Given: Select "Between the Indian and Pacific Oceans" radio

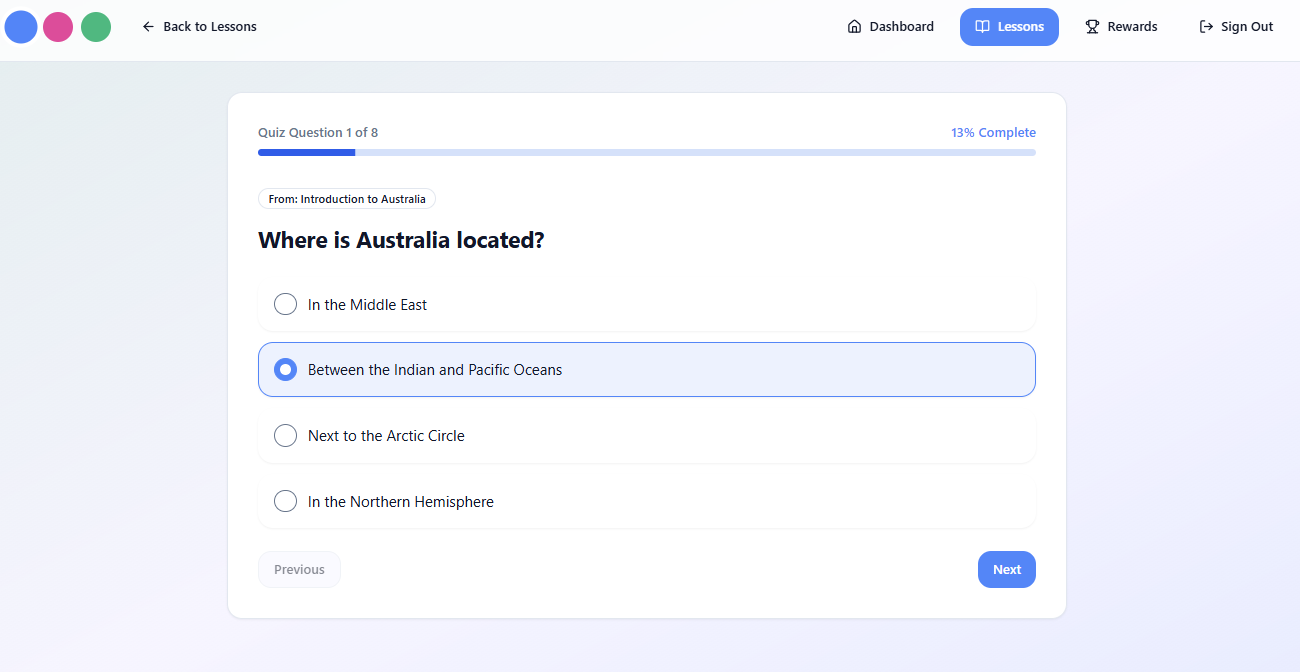Looking at the screenshot, I should point(285,370).
